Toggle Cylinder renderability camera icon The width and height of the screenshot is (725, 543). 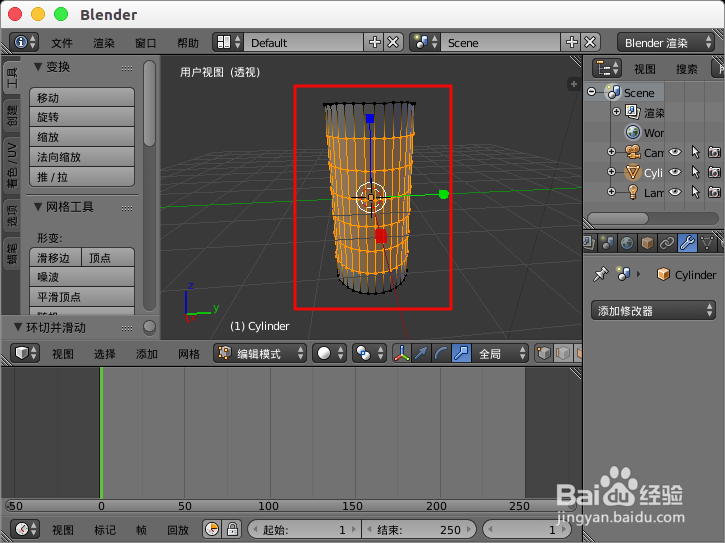pos(714,172)
